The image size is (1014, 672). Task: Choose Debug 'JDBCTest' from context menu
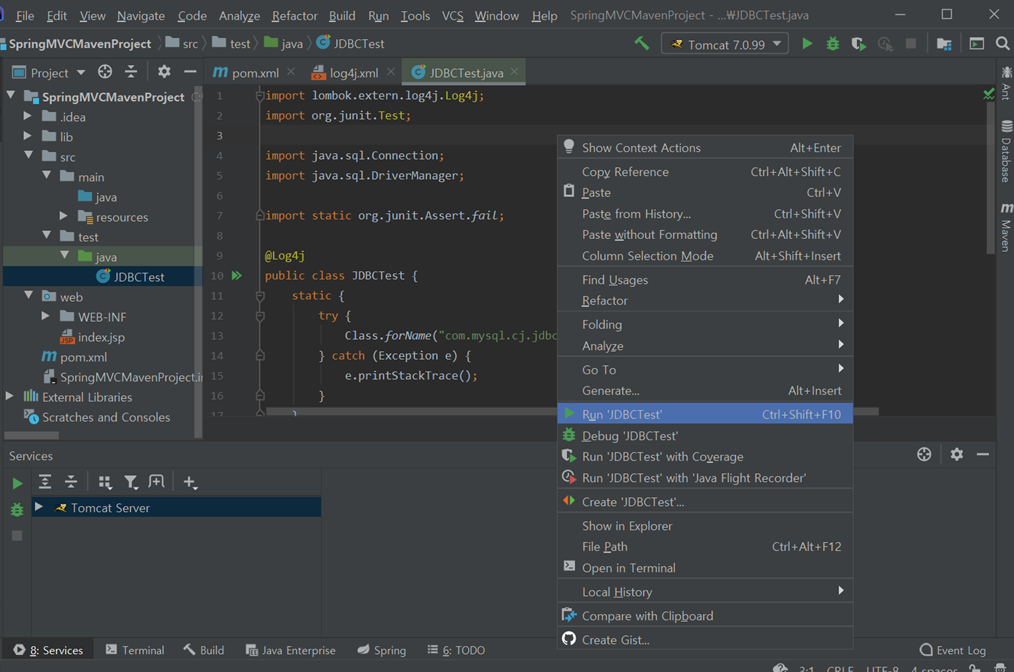(x=705, y=435)
